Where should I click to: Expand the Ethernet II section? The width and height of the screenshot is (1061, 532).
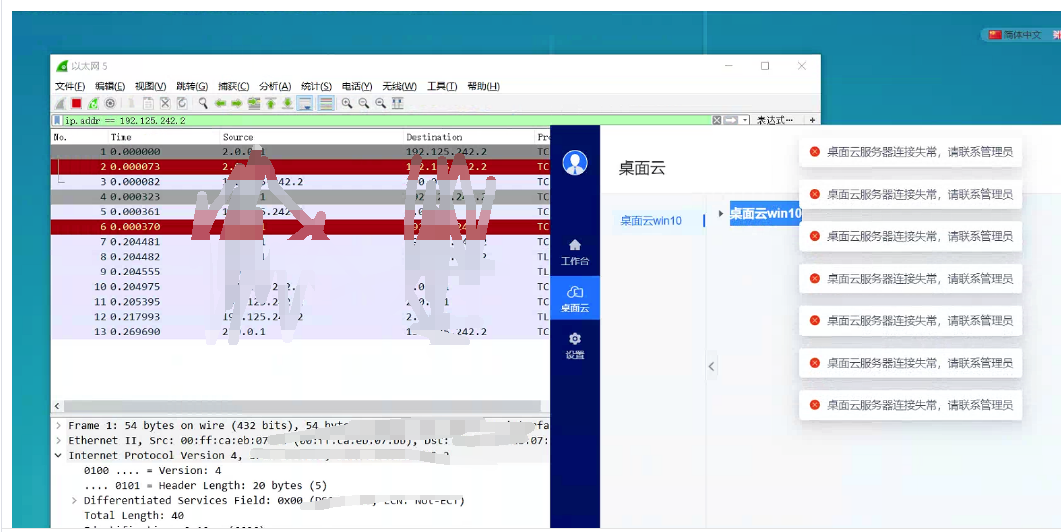58,441
